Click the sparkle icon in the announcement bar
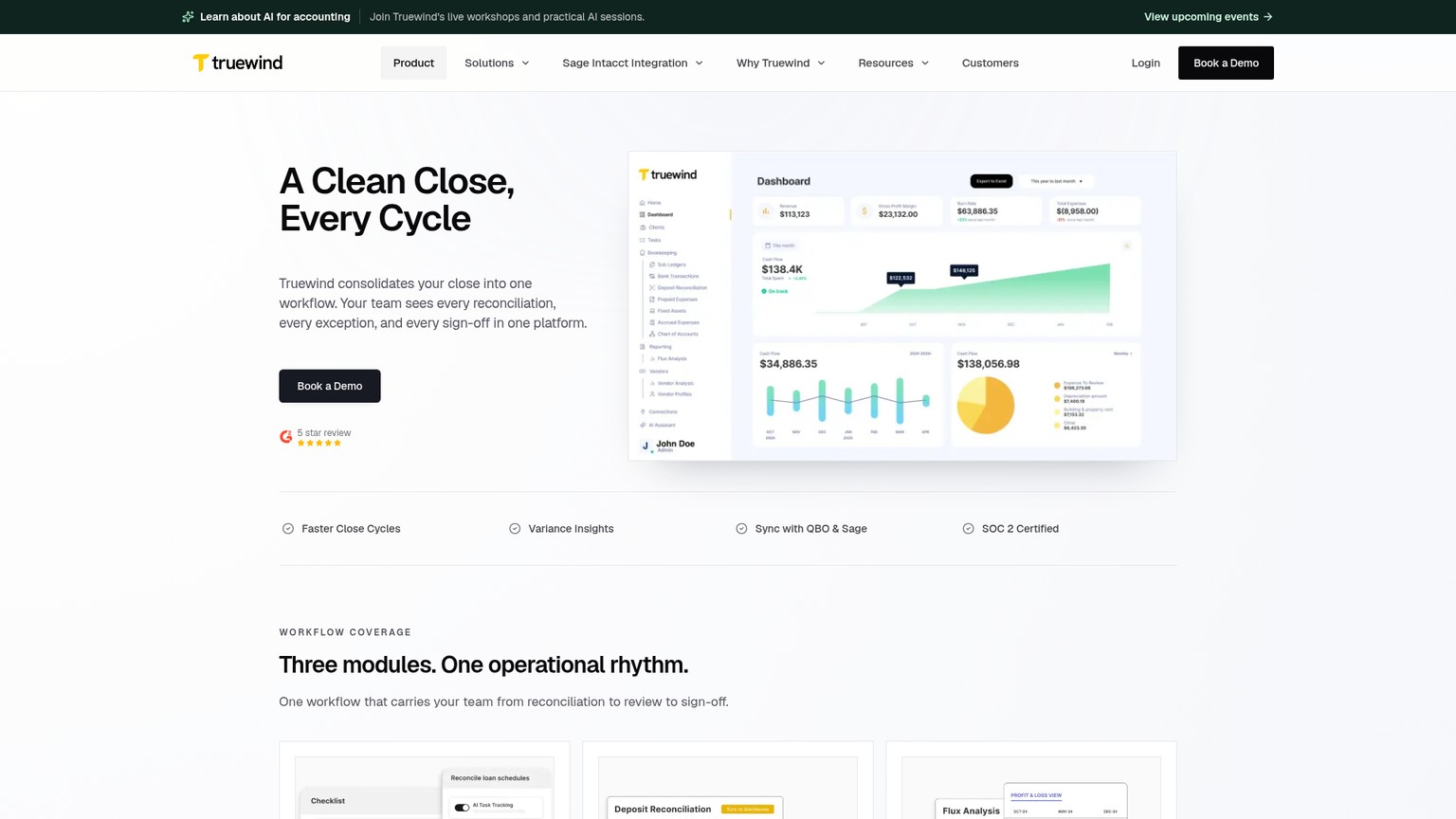The image size is (1456, 819). [188, 17]
